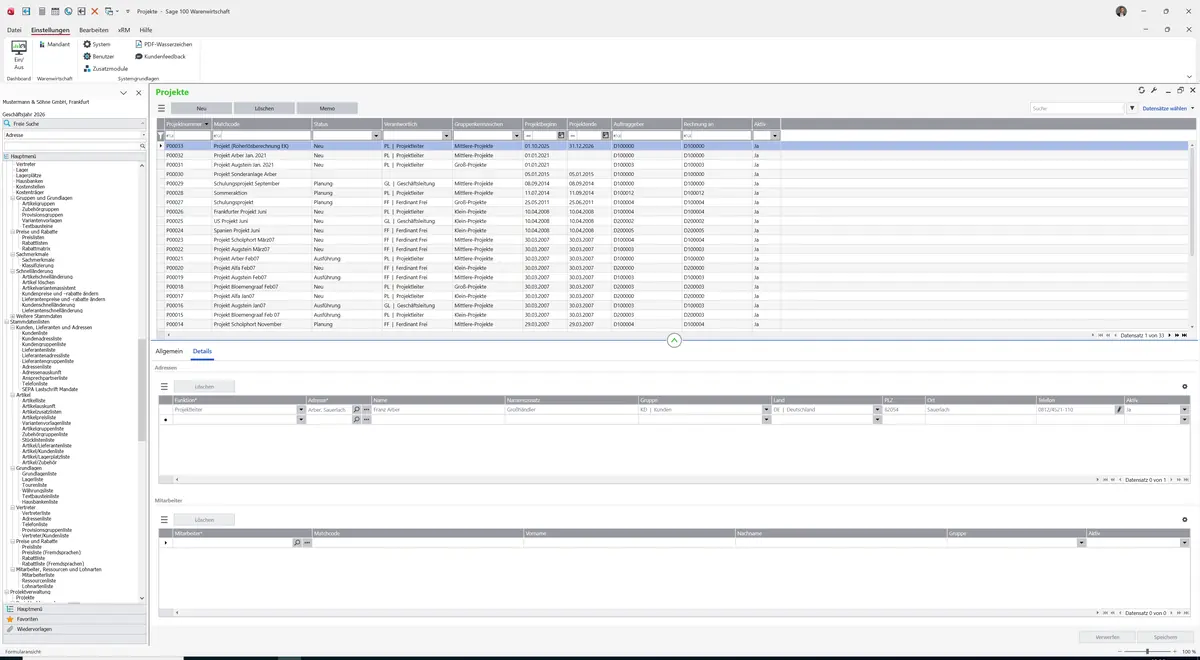Screen dimensions: 1200x660
Task: Open the Datensätze wählen dropdown
Action: (x=1168, y=108)
